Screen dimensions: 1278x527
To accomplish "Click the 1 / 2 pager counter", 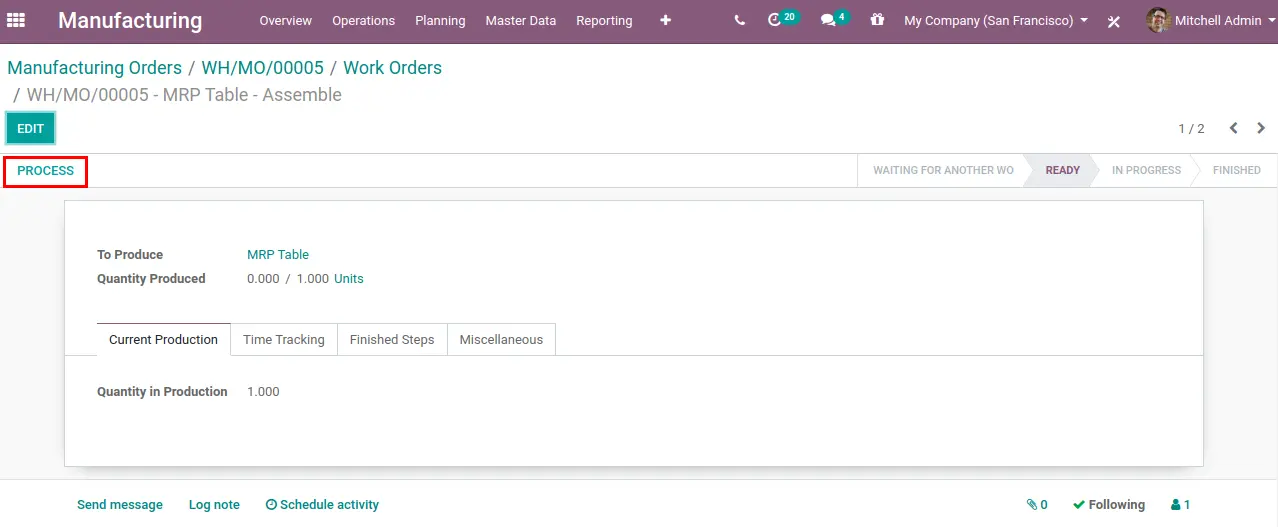I will (x=1191, y=129).
